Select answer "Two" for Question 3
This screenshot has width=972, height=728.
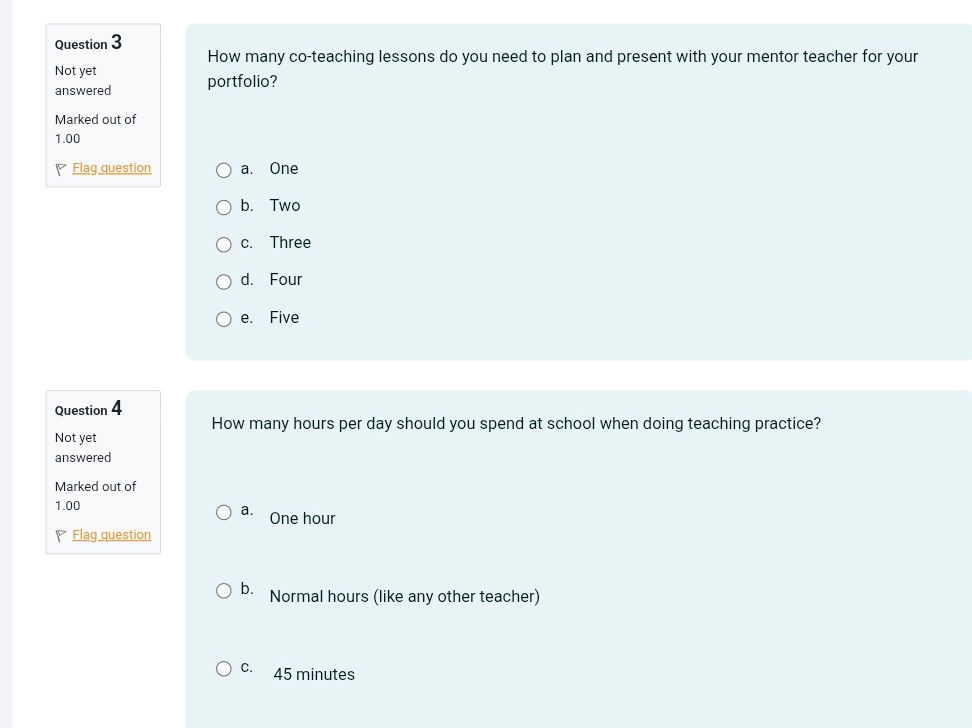tap(223, 206)
